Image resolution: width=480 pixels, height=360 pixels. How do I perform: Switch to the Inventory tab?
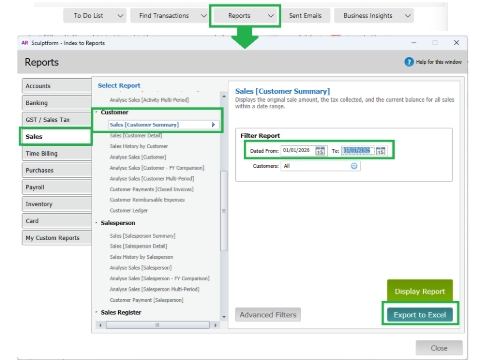[57, 204]
